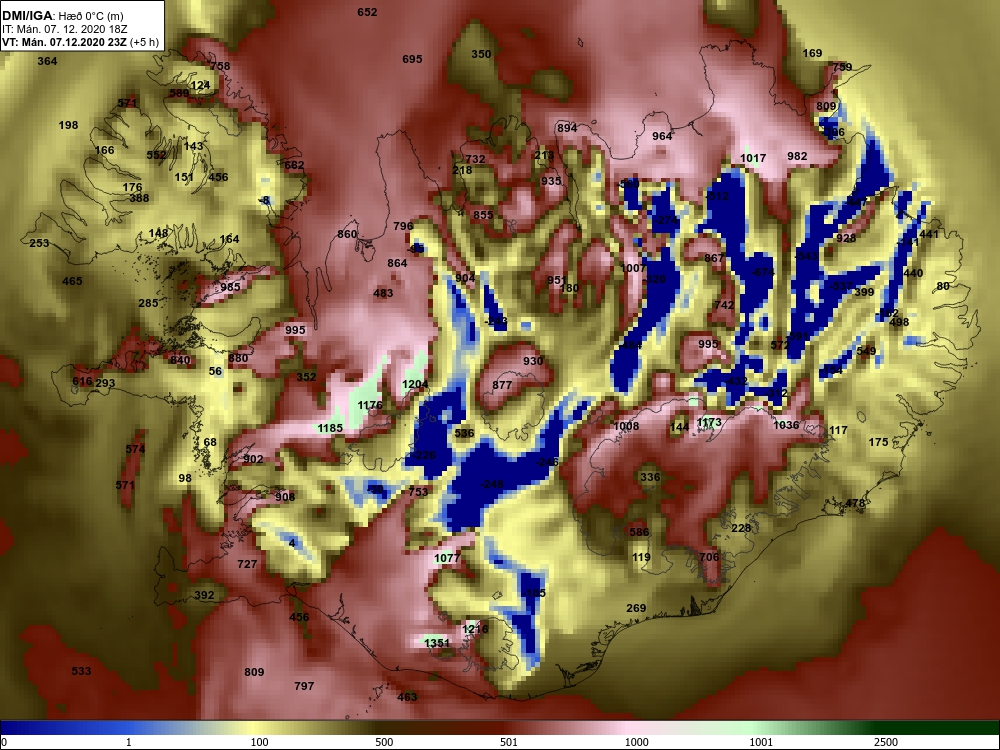This screenshot has width=1000, height=750.
Task: Click the map value '465'
Action: 72,281
